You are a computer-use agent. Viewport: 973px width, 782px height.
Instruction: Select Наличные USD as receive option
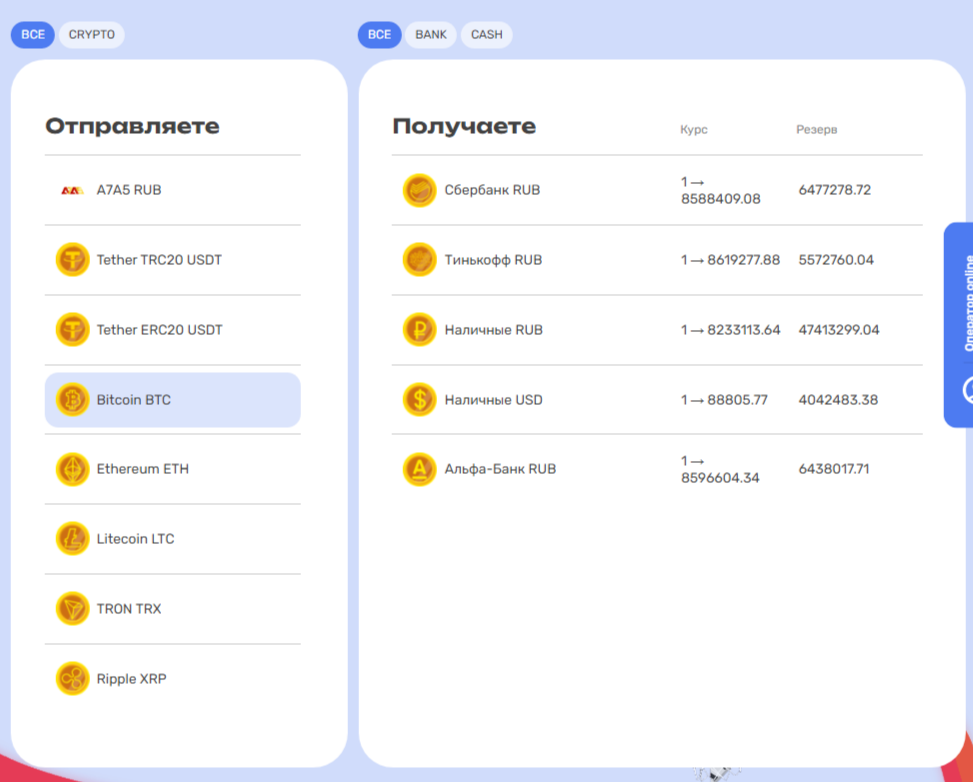(657, 399)
